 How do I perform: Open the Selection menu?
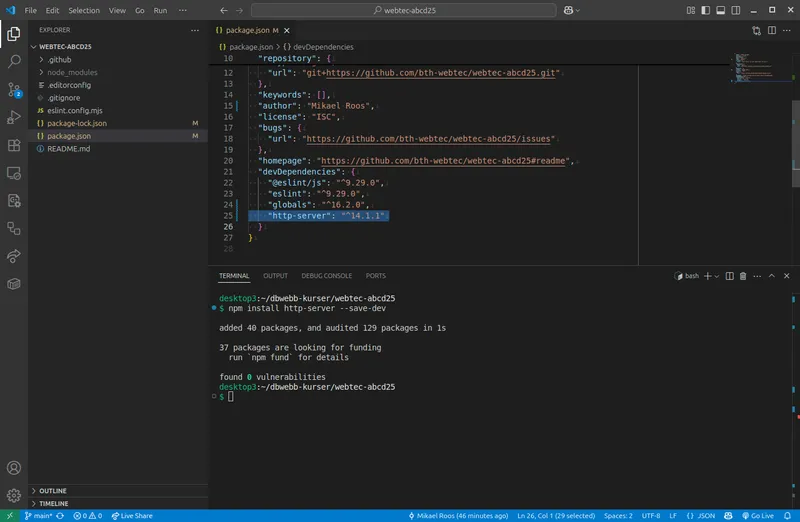tap(84, 10)
